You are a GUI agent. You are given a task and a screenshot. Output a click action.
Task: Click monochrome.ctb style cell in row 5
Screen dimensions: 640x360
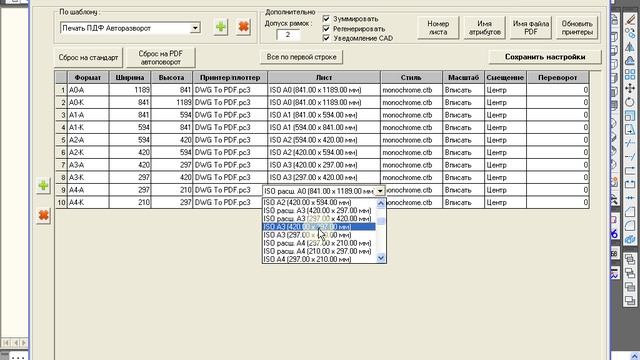click(x=411, y=140)
